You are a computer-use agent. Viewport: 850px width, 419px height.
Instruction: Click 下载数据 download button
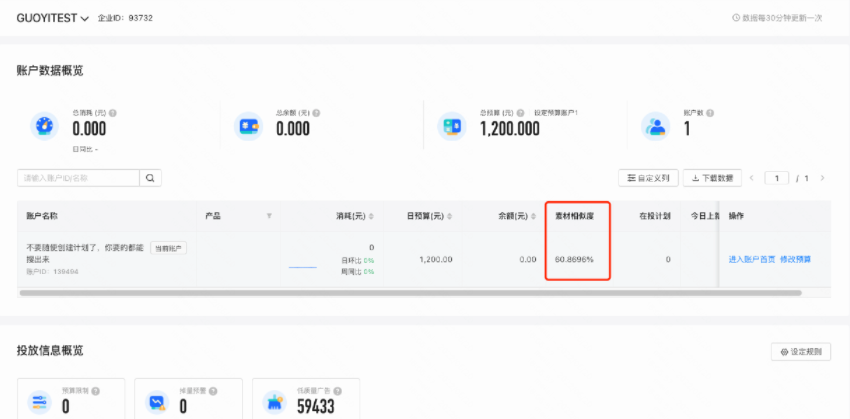[712, 178]
